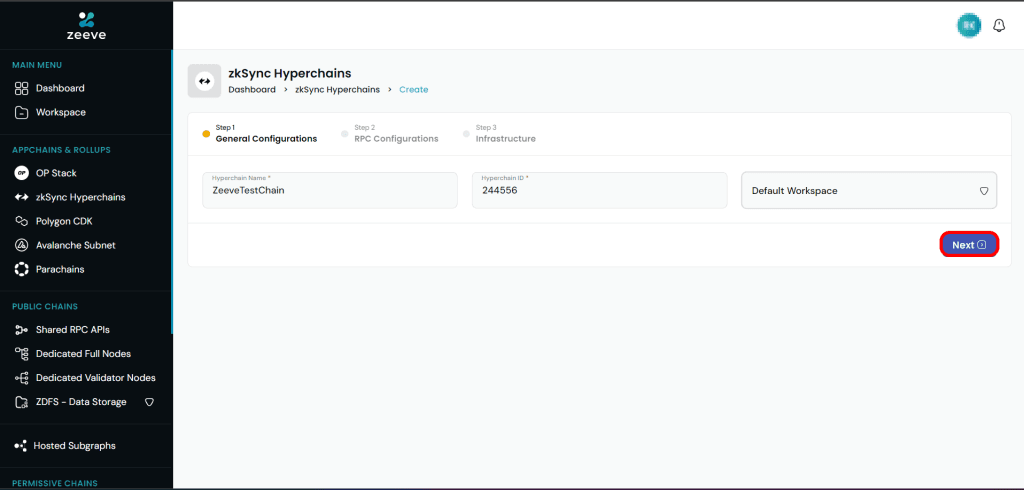
Task: Click the sidebar scrollbar
Action: 172,193
